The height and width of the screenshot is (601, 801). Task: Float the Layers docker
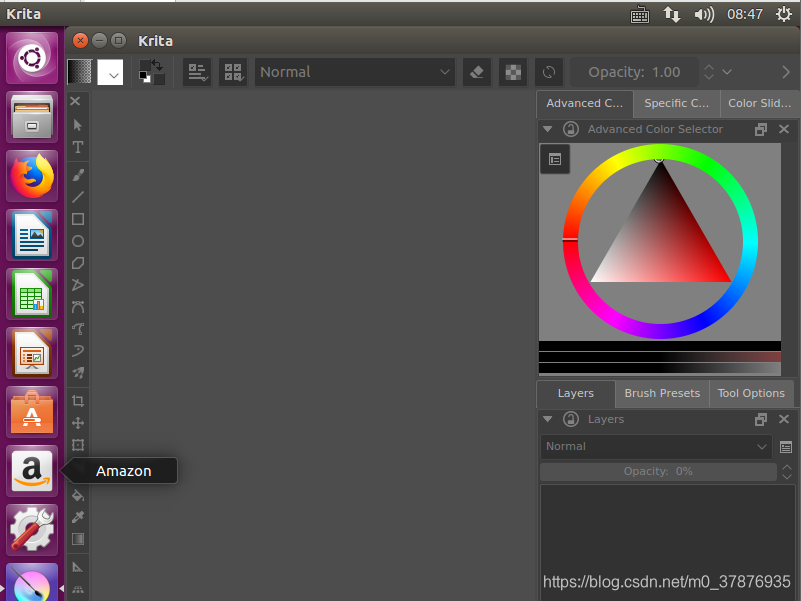[x=761, y=420]
